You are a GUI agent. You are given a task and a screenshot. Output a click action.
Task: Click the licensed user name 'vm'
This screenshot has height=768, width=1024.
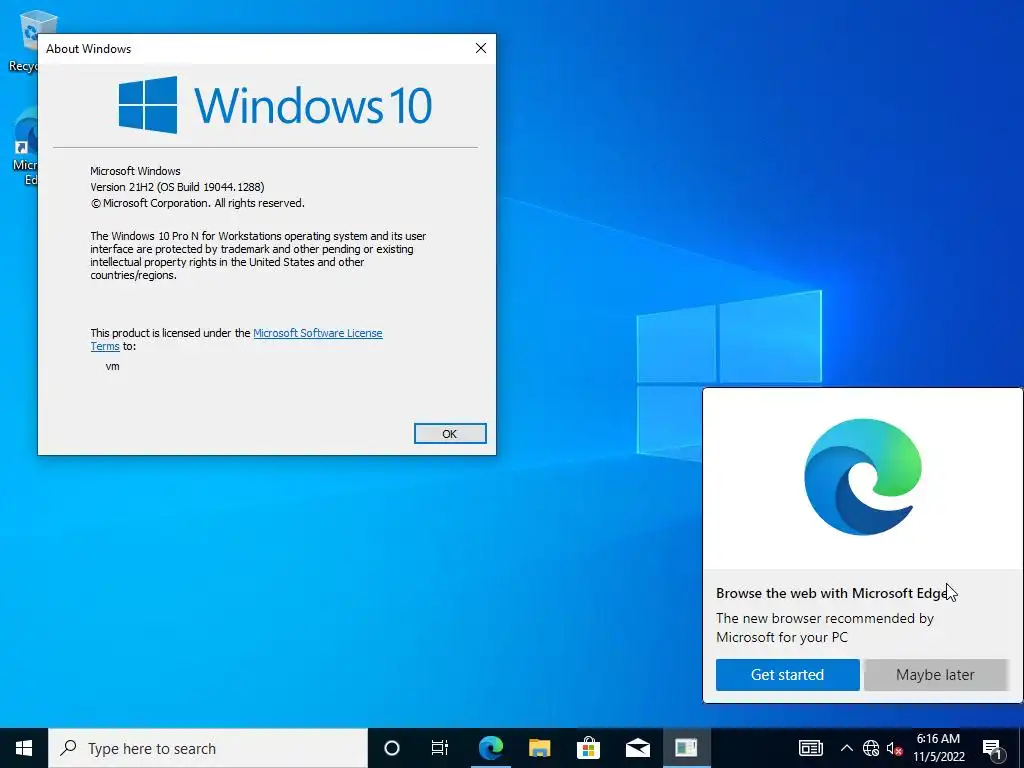coord(112,366)
